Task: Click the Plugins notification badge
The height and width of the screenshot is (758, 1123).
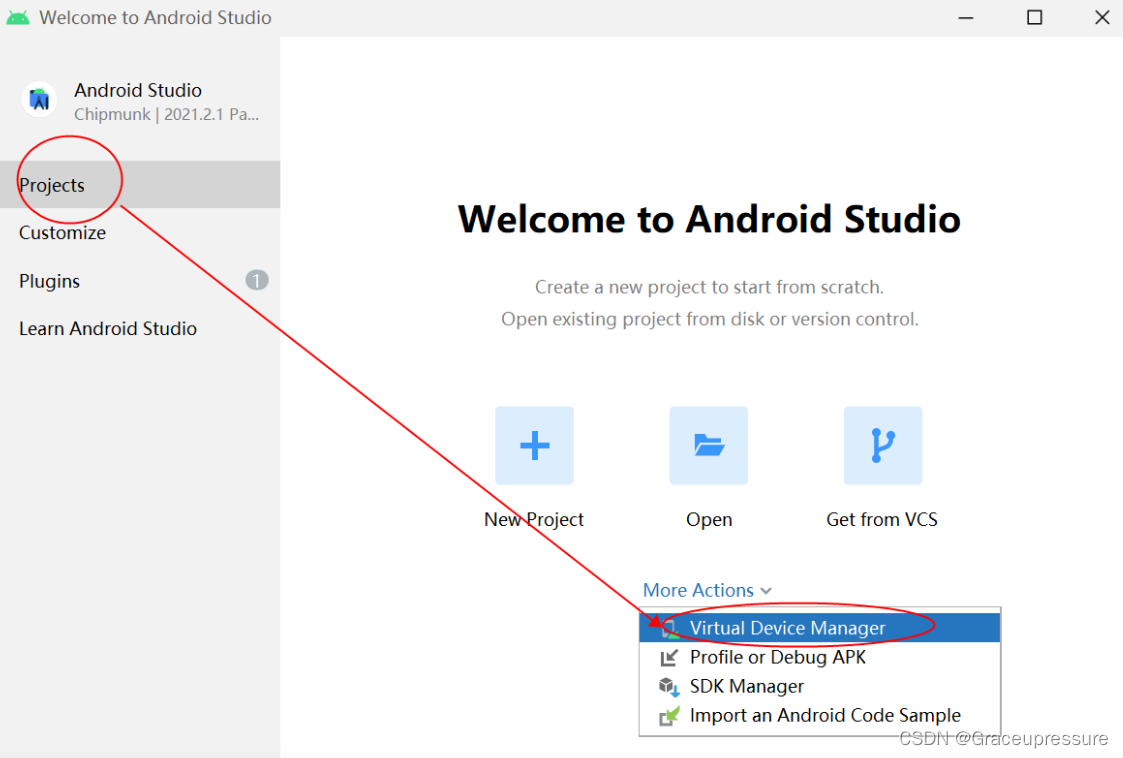Action: (x=256, y=280)
